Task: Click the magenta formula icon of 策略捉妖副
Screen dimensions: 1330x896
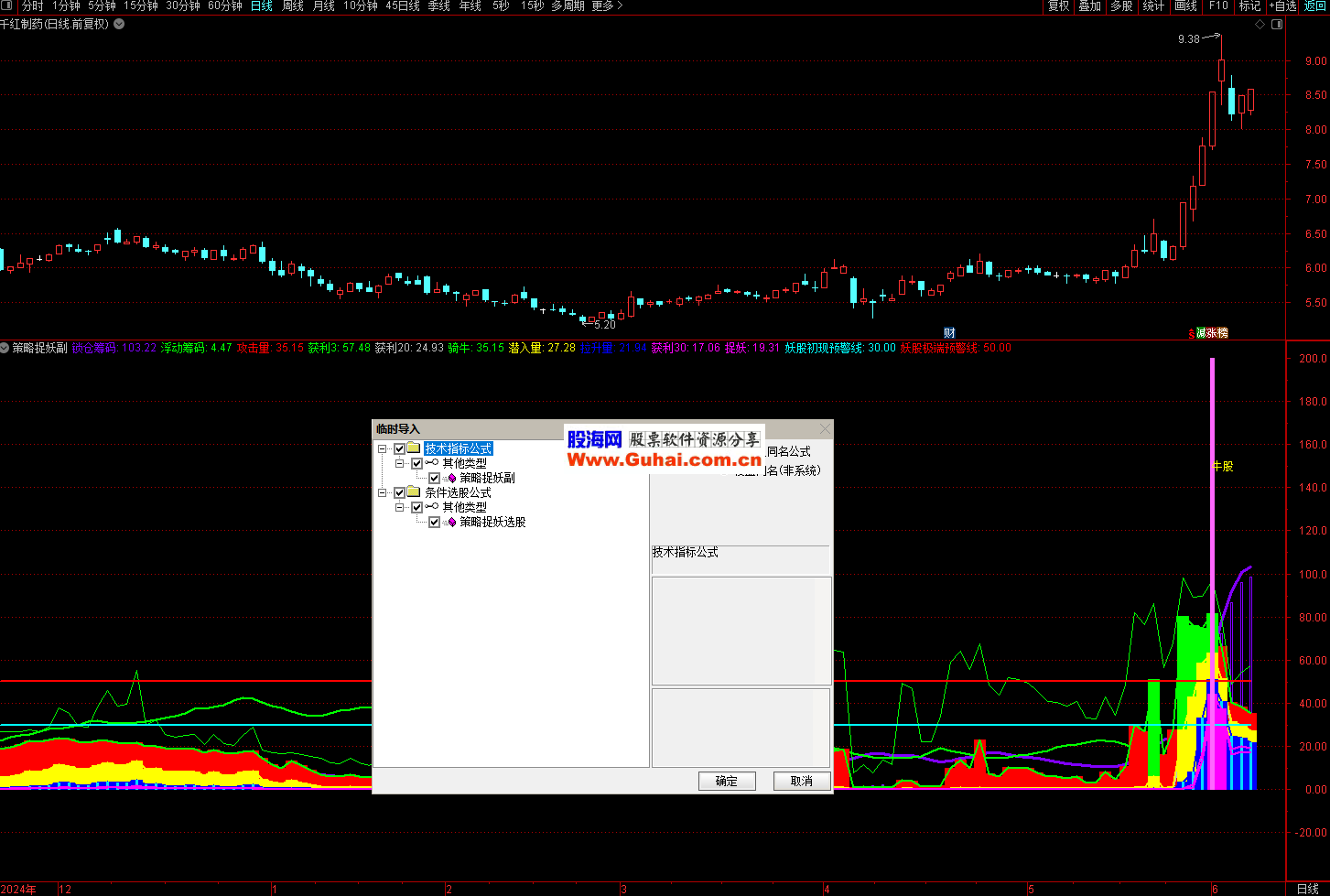Action: pos(450,478)
